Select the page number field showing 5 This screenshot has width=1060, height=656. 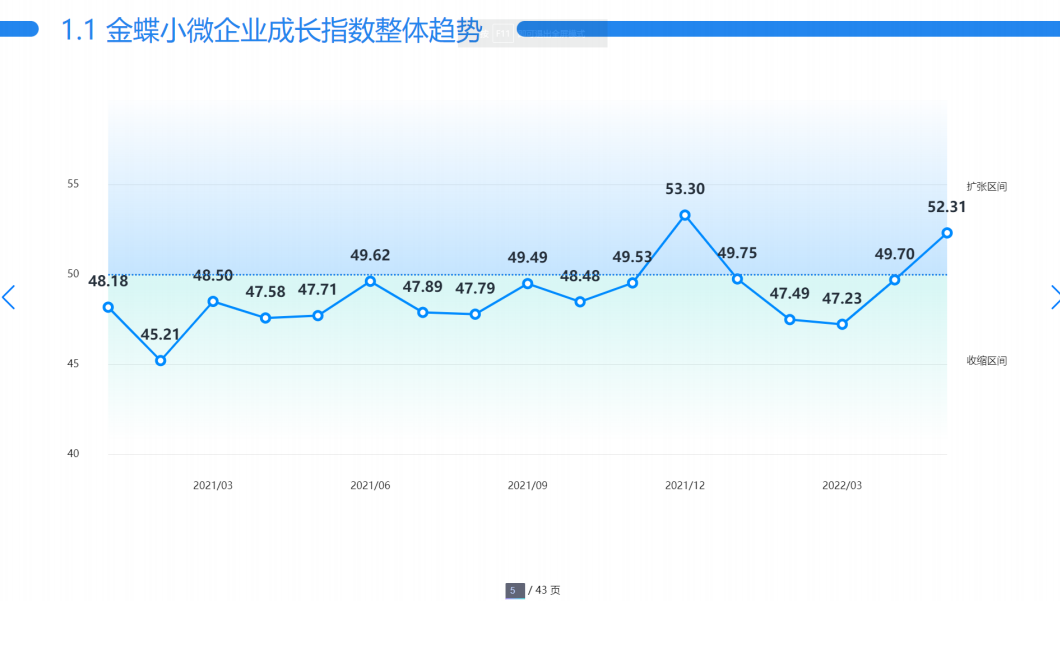pos(514,591)
